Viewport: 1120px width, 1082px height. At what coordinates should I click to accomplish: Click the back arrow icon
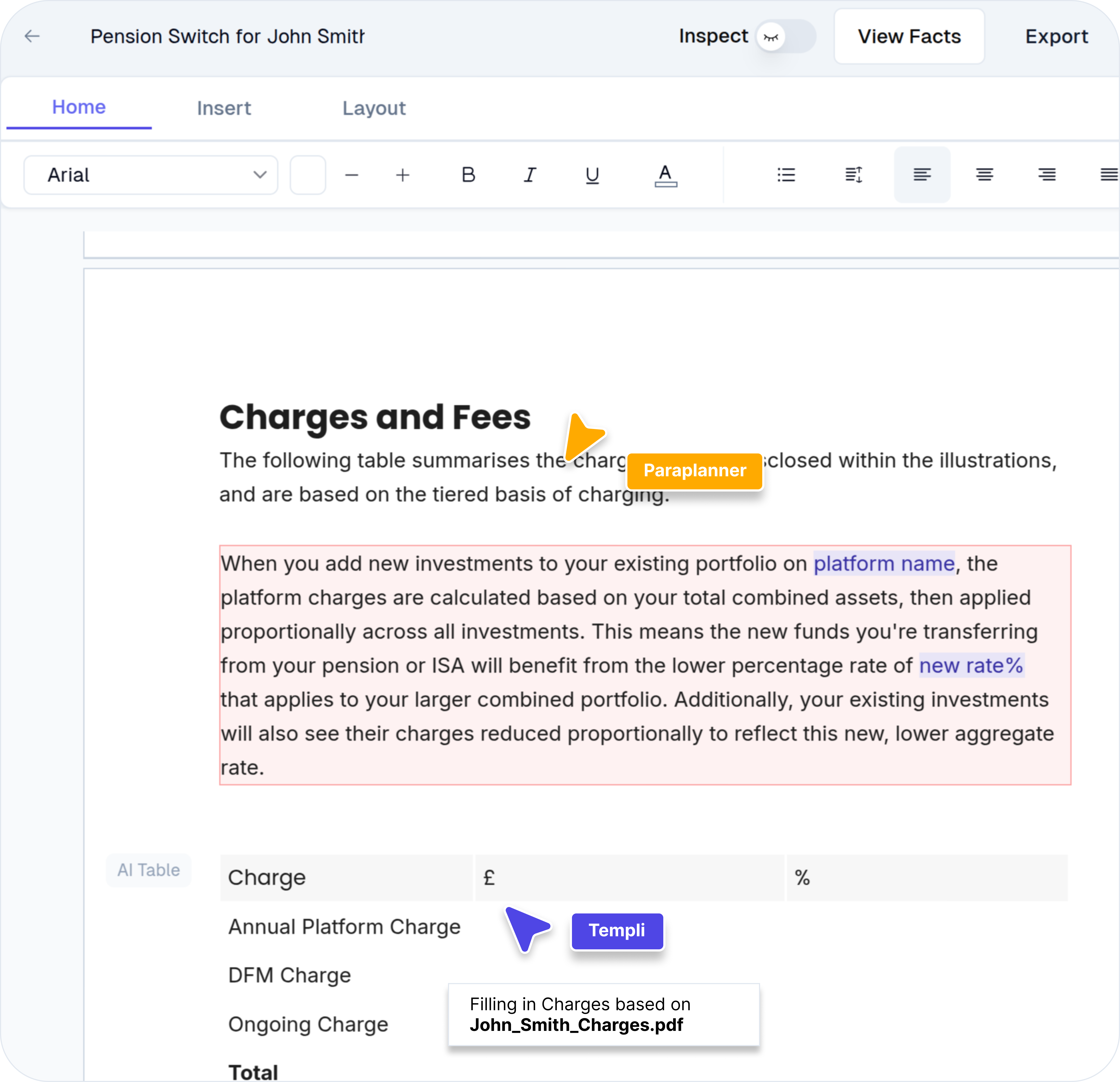tap(32, 37)
